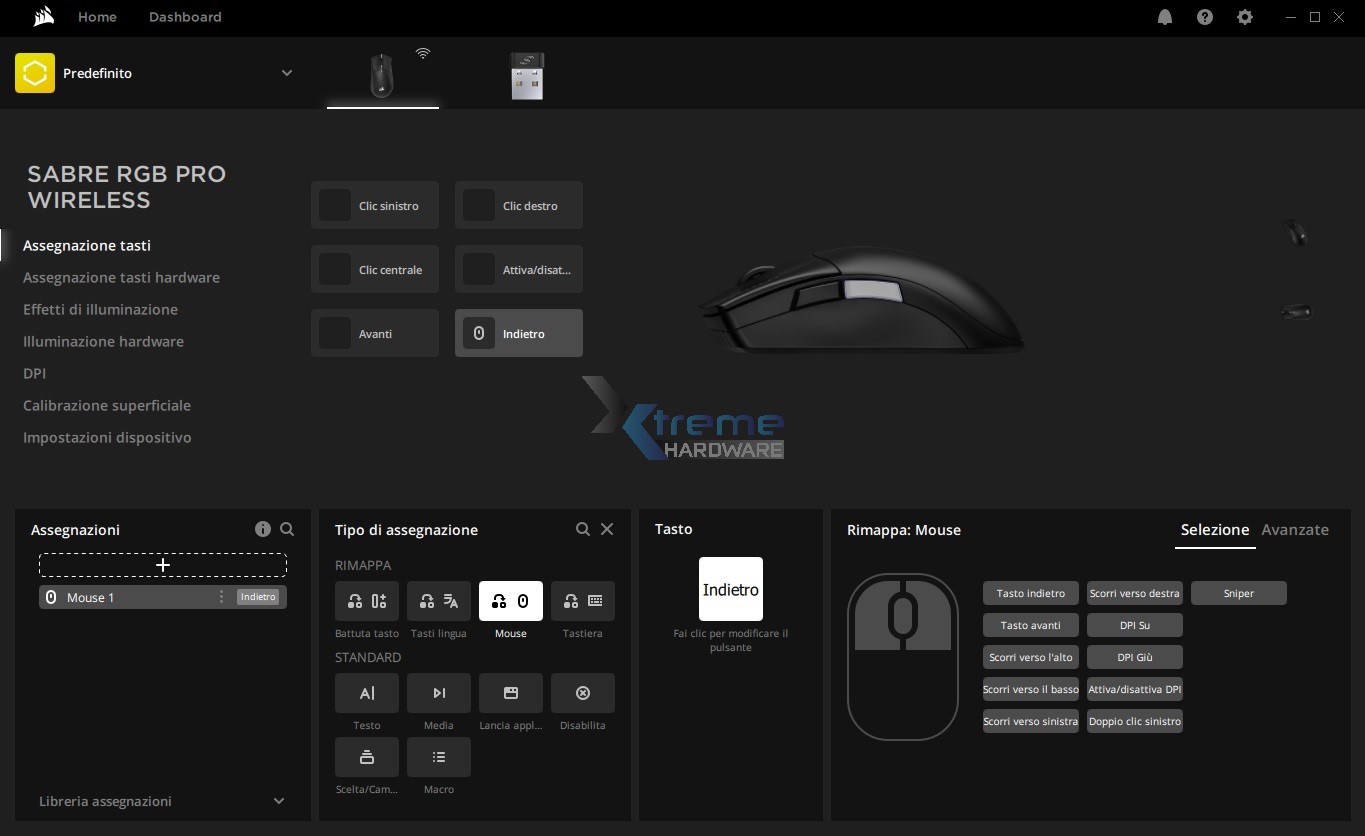Add a new assignment with plus
Screen dimensions: 1365x836
click(162, 565)
